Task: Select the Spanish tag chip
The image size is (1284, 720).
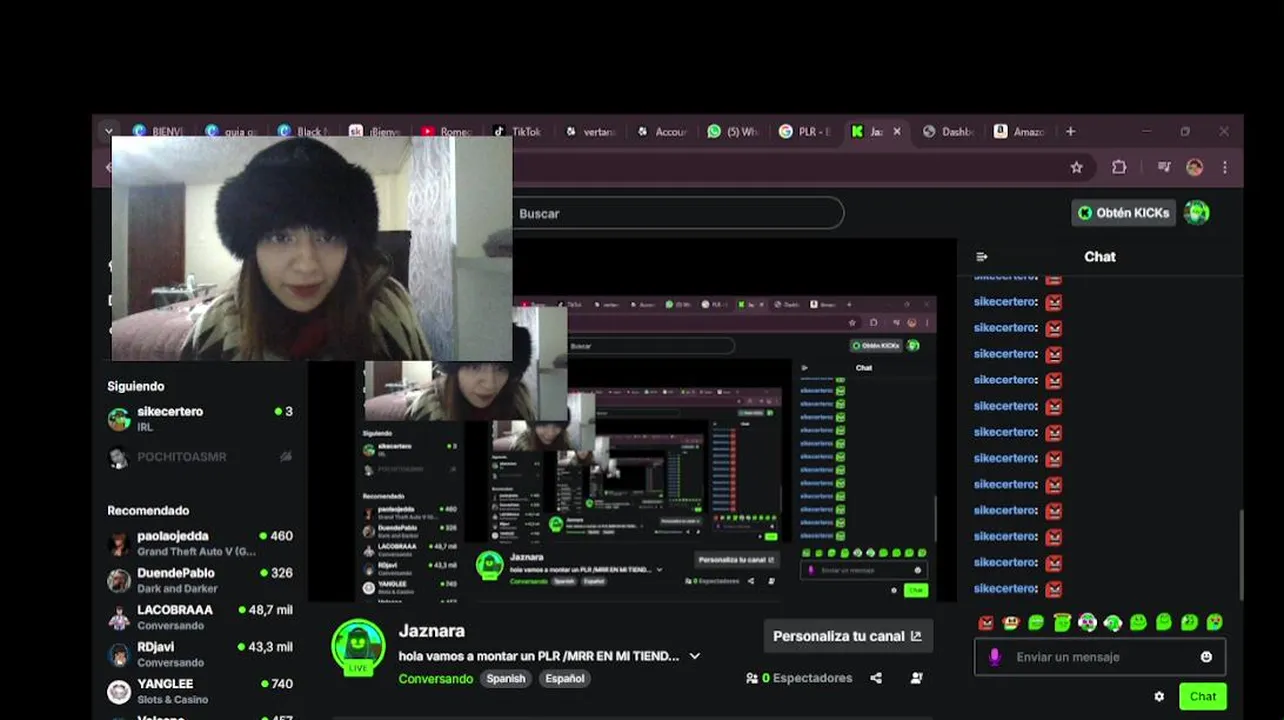Action: (506, 678)
